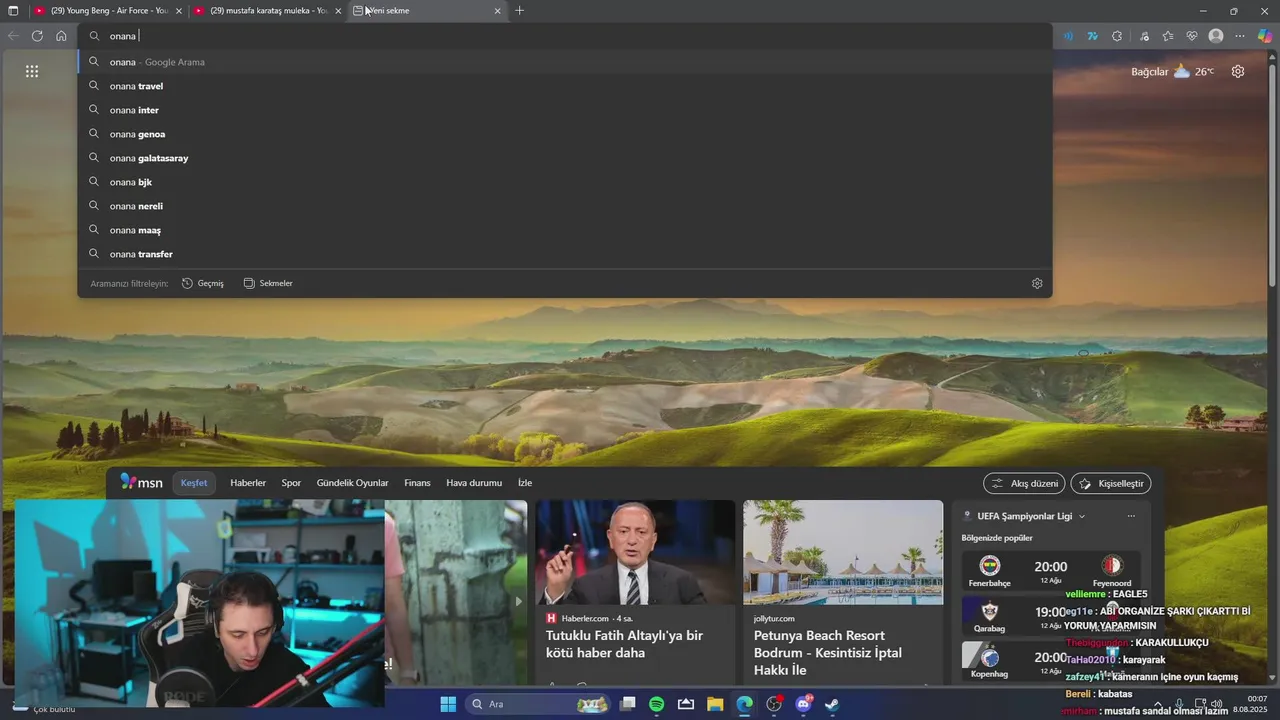Switch to Young Beng - Air Force tab
The image size is (1280, 720).
click(108, 11)
